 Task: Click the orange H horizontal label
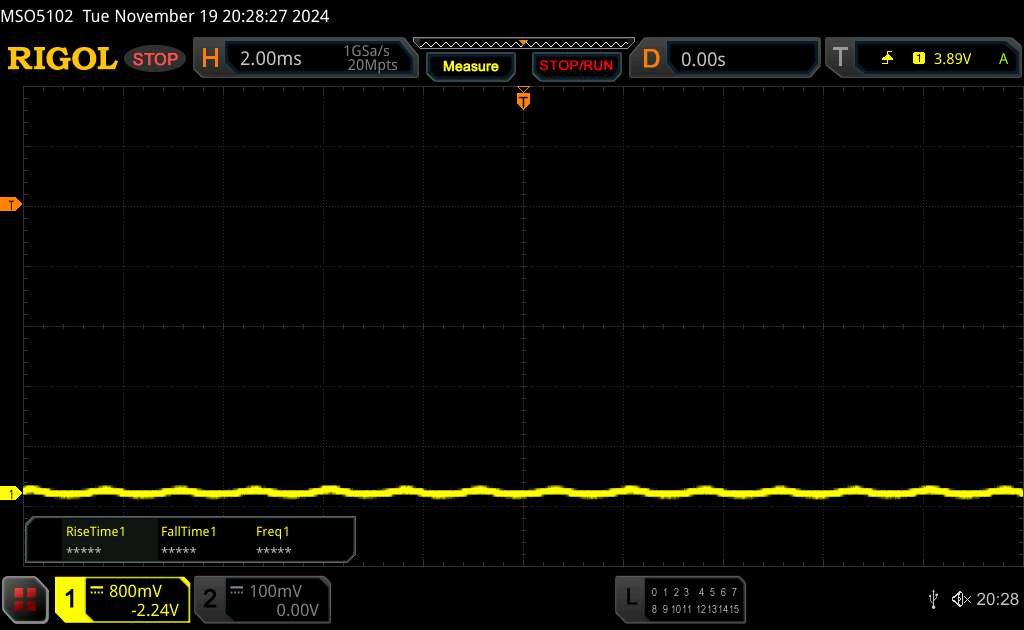pos(210,58)
